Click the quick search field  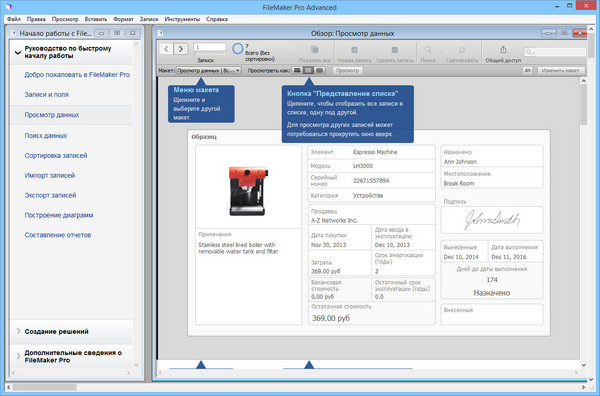point(555,52)
